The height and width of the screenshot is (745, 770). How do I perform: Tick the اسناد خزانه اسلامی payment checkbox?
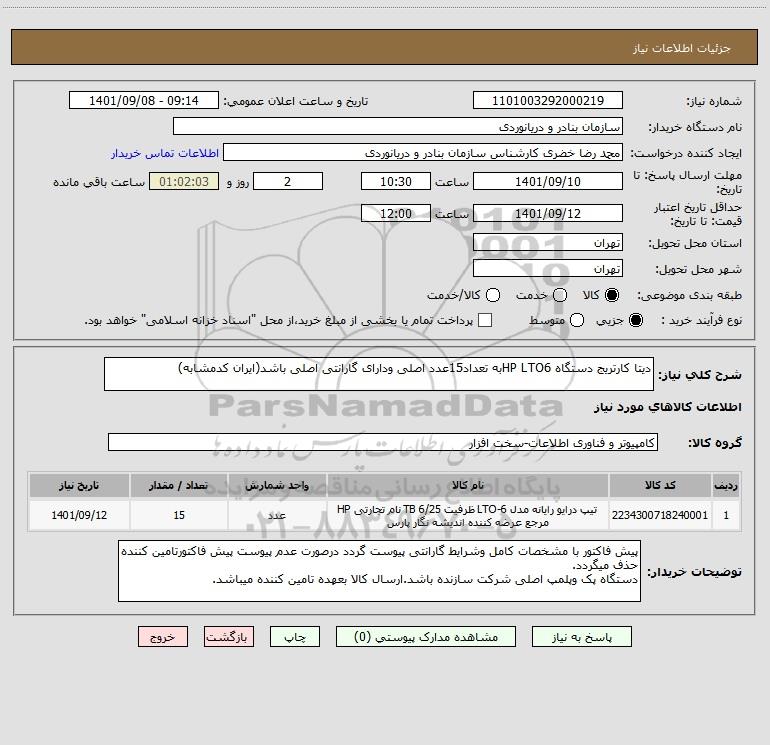tap(485, 320)
